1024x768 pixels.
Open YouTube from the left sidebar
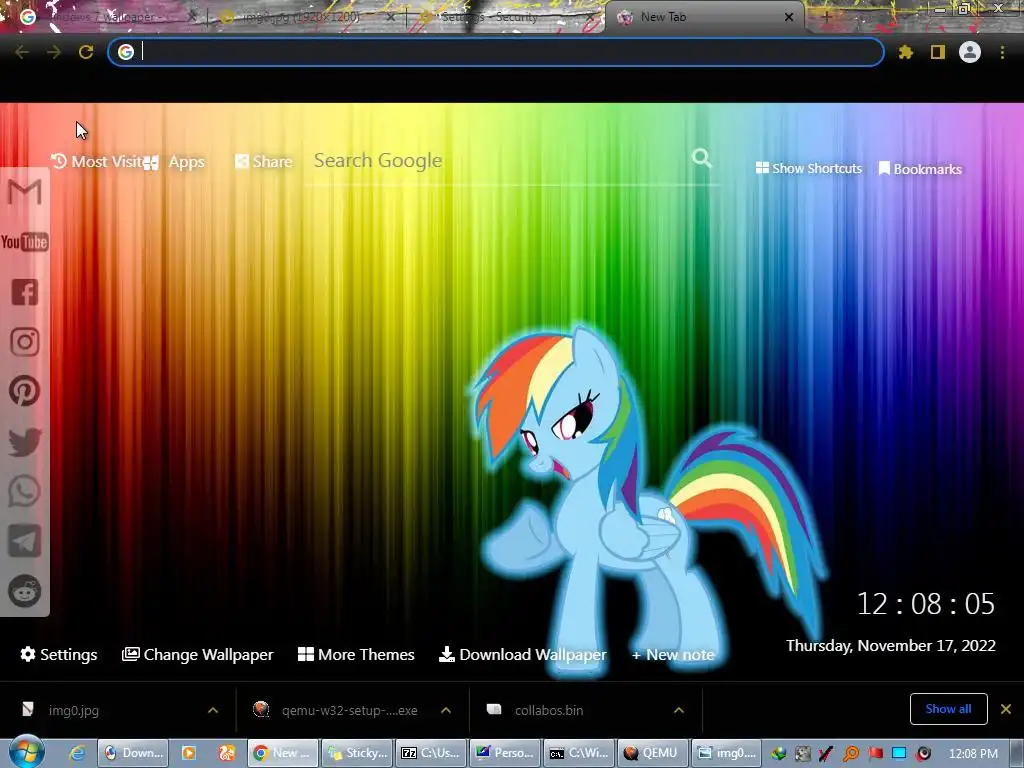(24, 242)
